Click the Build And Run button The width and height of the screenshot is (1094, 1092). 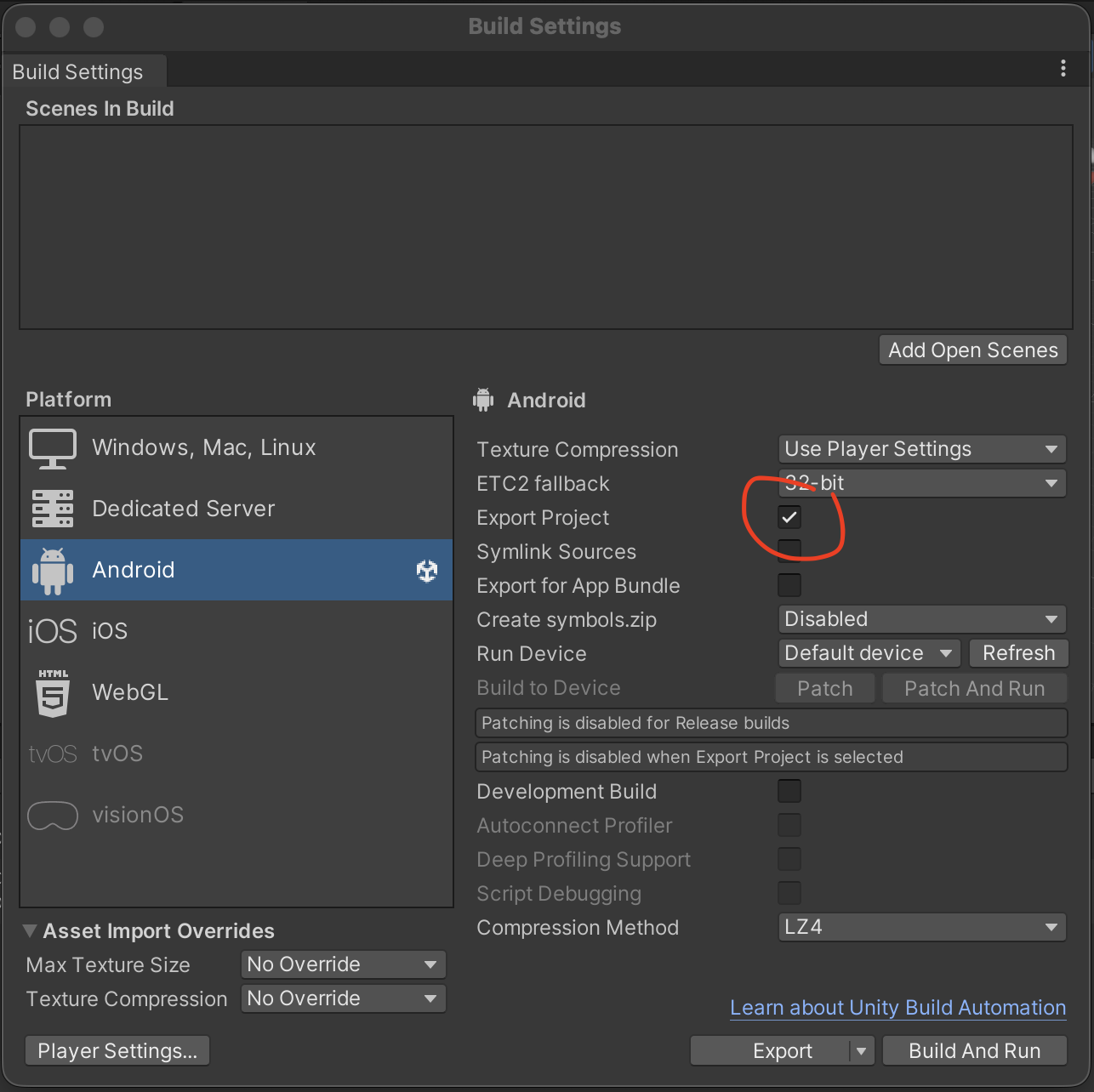tap(975, 1051)
